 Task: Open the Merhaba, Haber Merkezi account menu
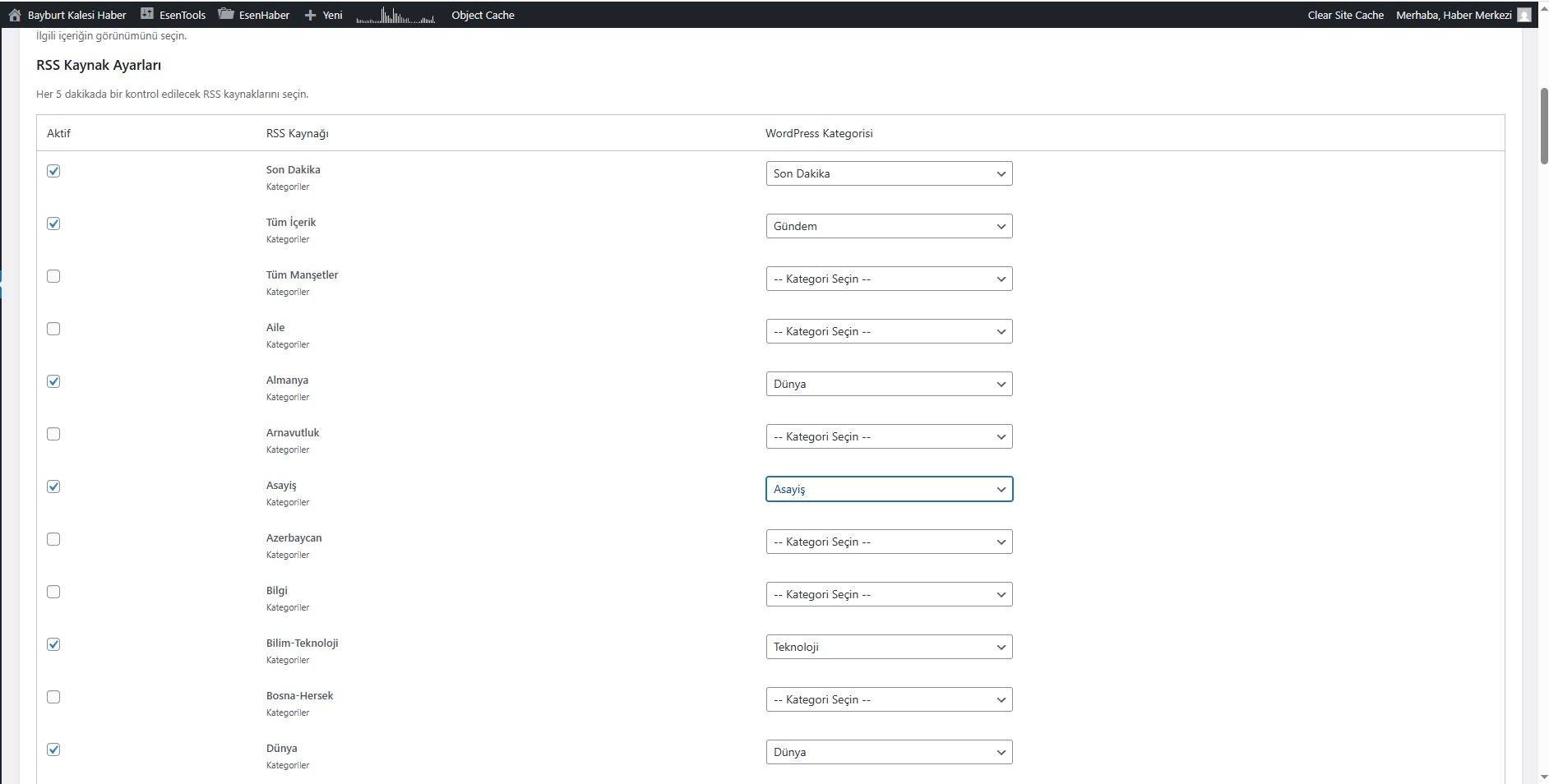click(1463, 15)
